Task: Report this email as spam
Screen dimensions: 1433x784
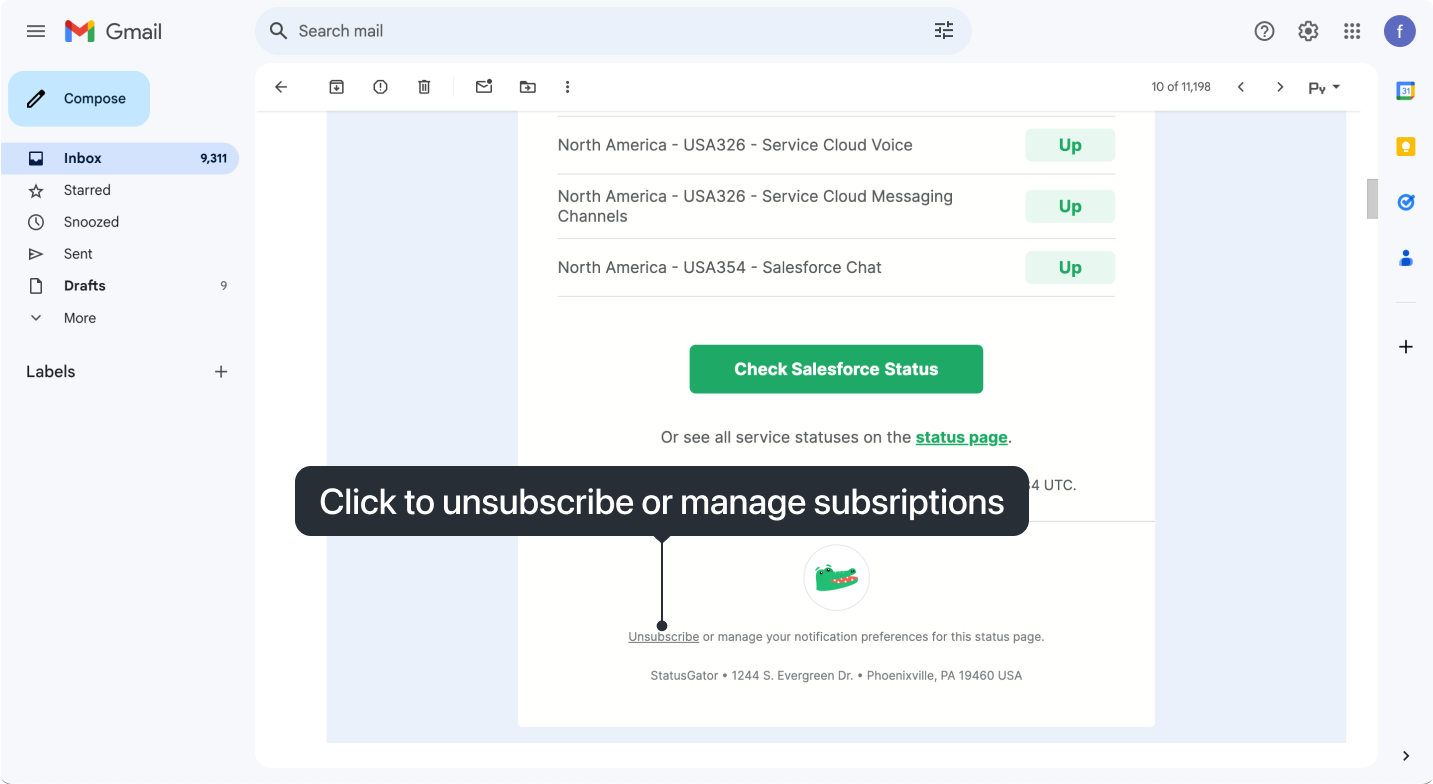Action: [x=380, y=87]
